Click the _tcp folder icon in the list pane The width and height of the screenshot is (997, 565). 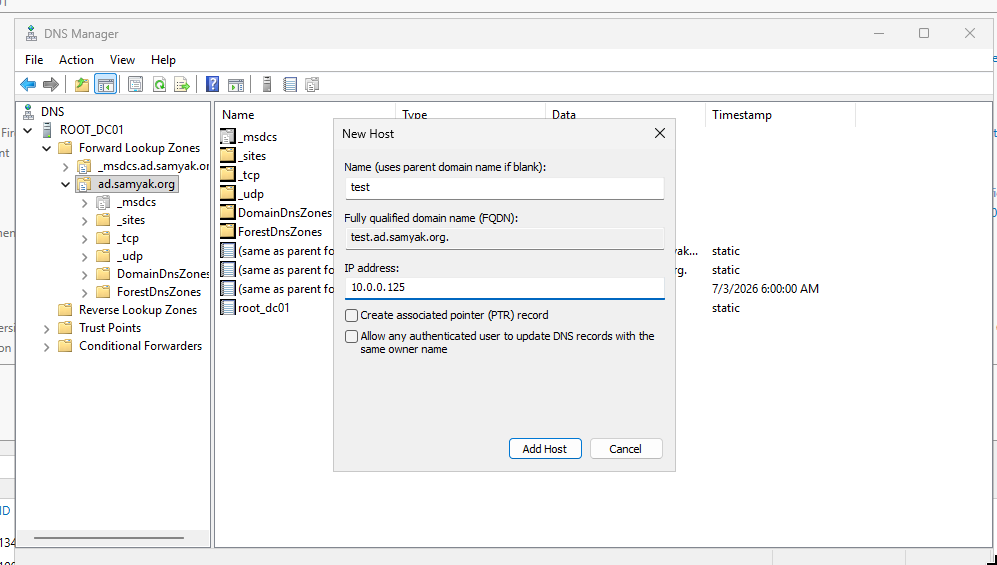pyautogui.click(x=228, y=175)
